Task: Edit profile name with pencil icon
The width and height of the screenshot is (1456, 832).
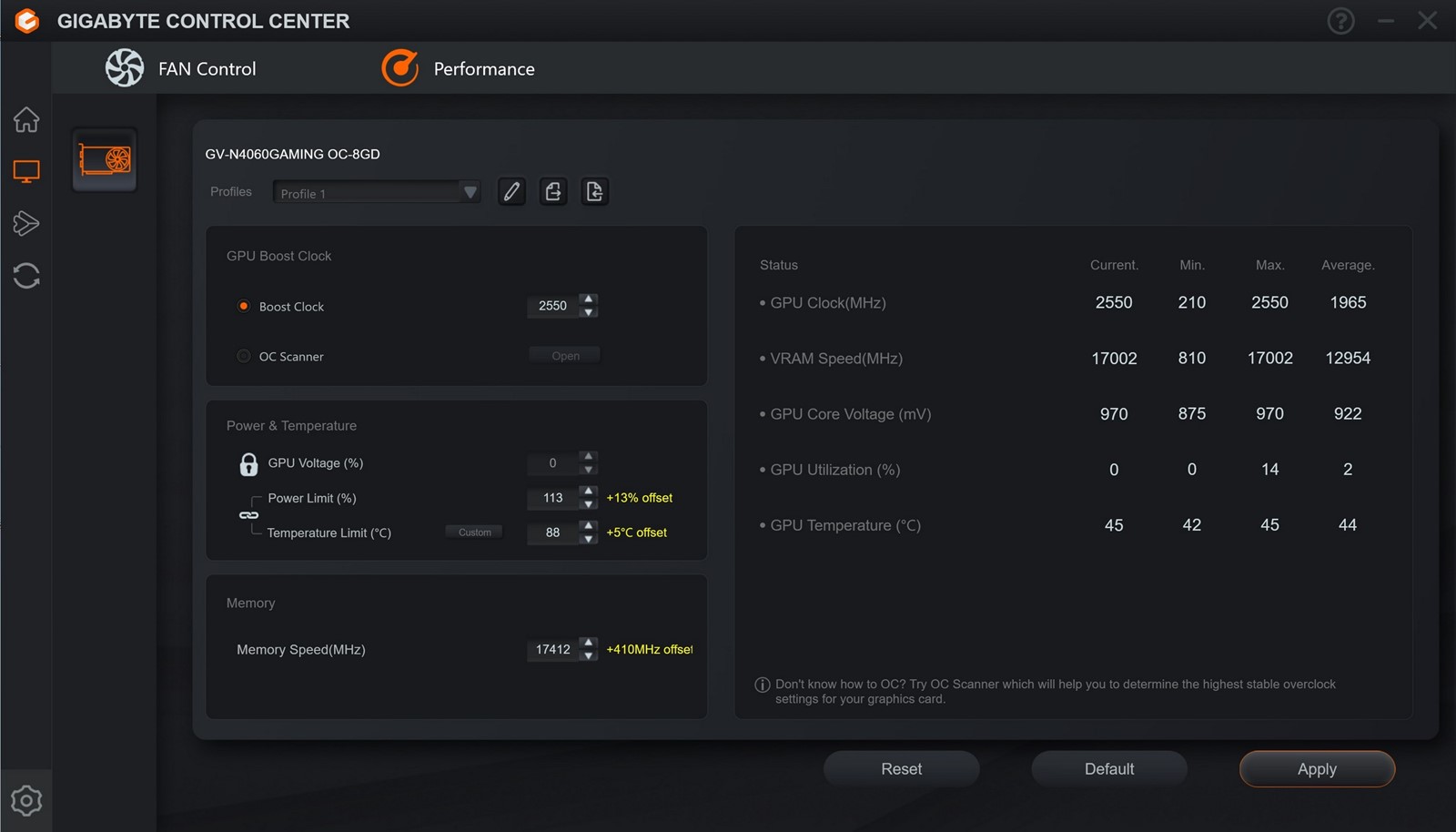Action: click(511, 191)
